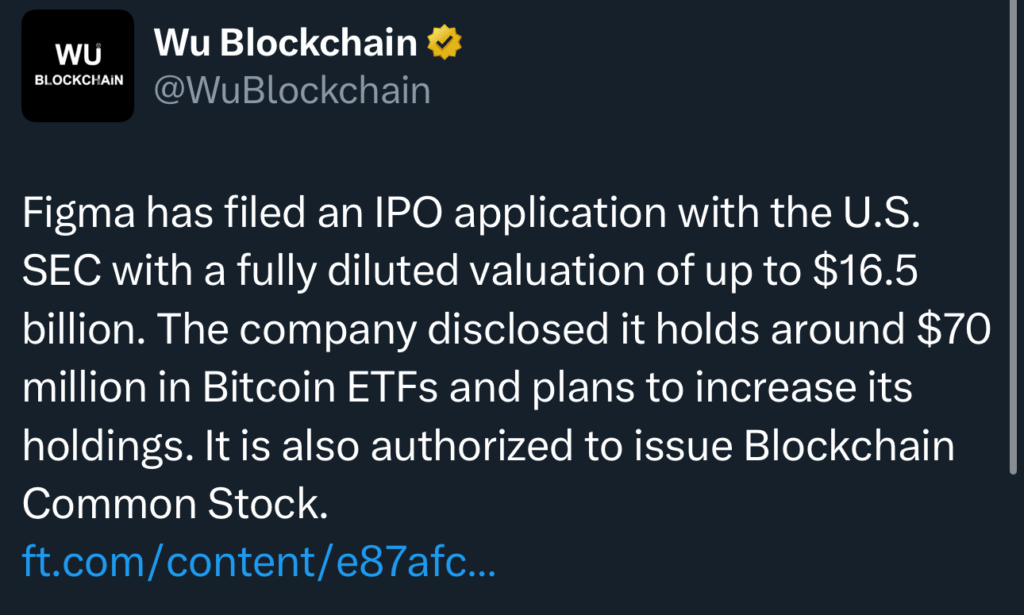Click the $16.5 valuation figure
1024x615 pixels.
(x=865, y=270)
